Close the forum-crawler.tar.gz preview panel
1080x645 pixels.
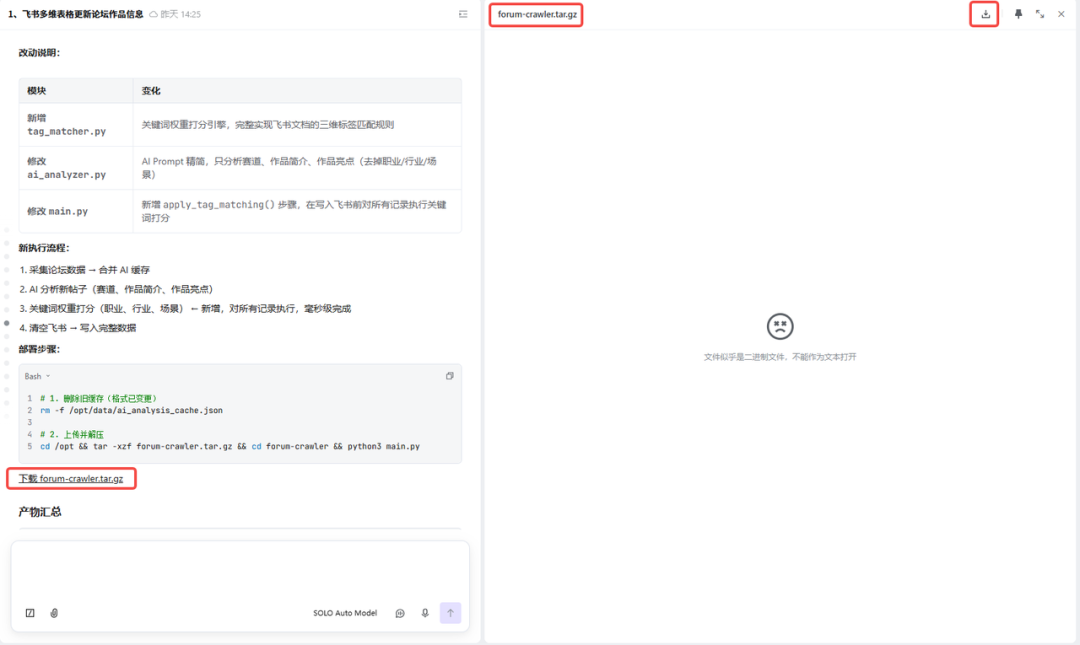tap(1061, 14)
